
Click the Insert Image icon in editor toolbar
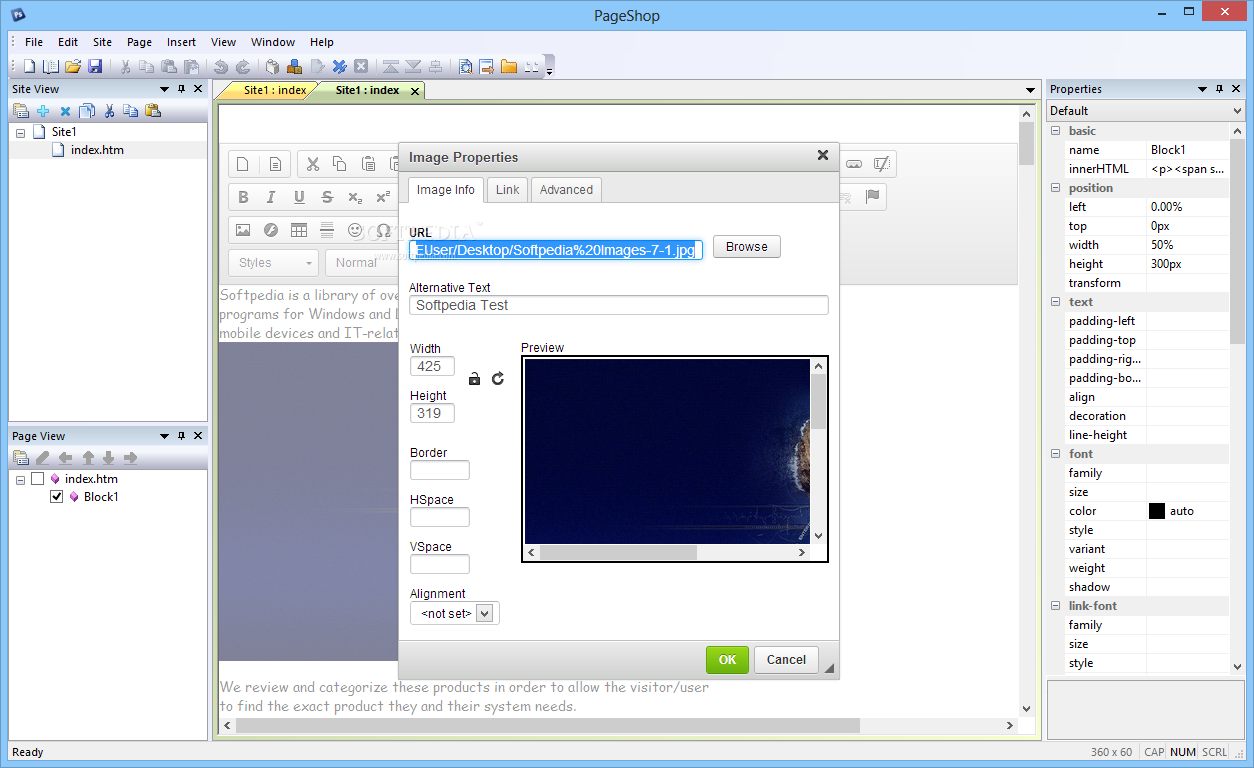243,230
